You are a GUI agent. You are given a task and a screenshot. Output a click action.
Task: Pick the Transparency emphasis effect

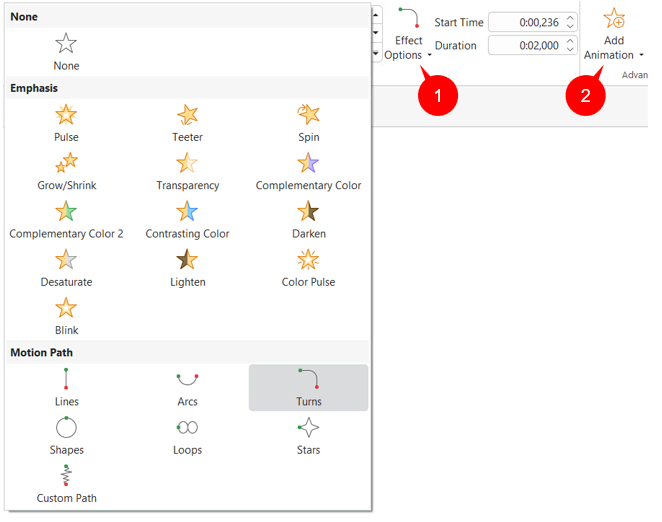(x=187, y=164)
